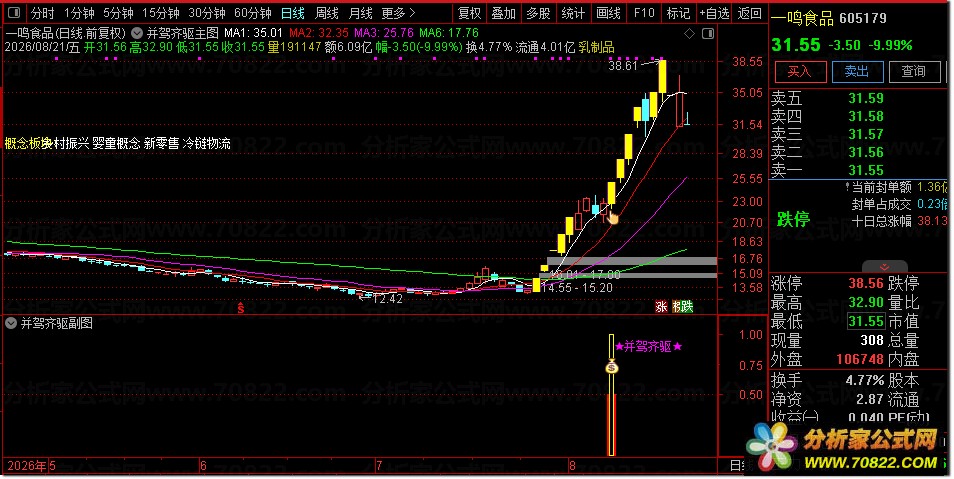Click month 7 on the time axis
This screenshot has width=954, height=479.
(x=379, y=466)
